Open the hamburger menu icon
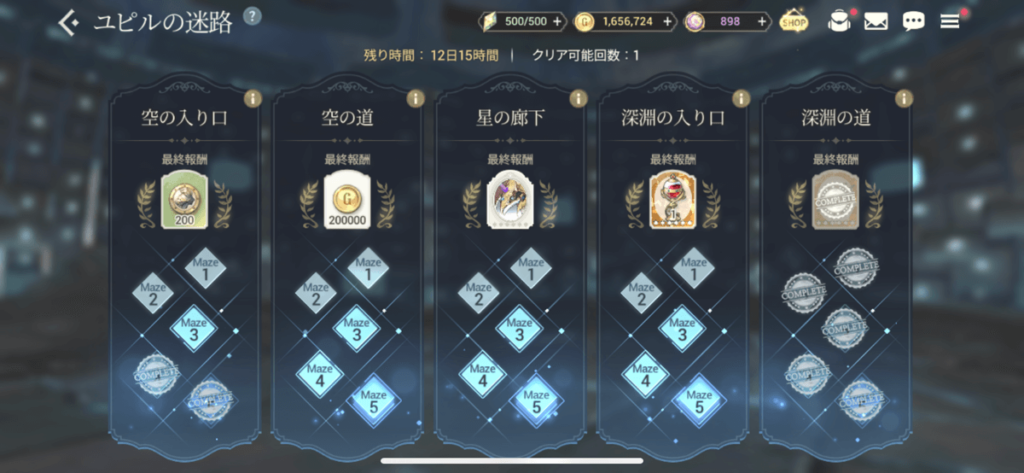This screenshot has height=473, width=1024. coord(950,22)
